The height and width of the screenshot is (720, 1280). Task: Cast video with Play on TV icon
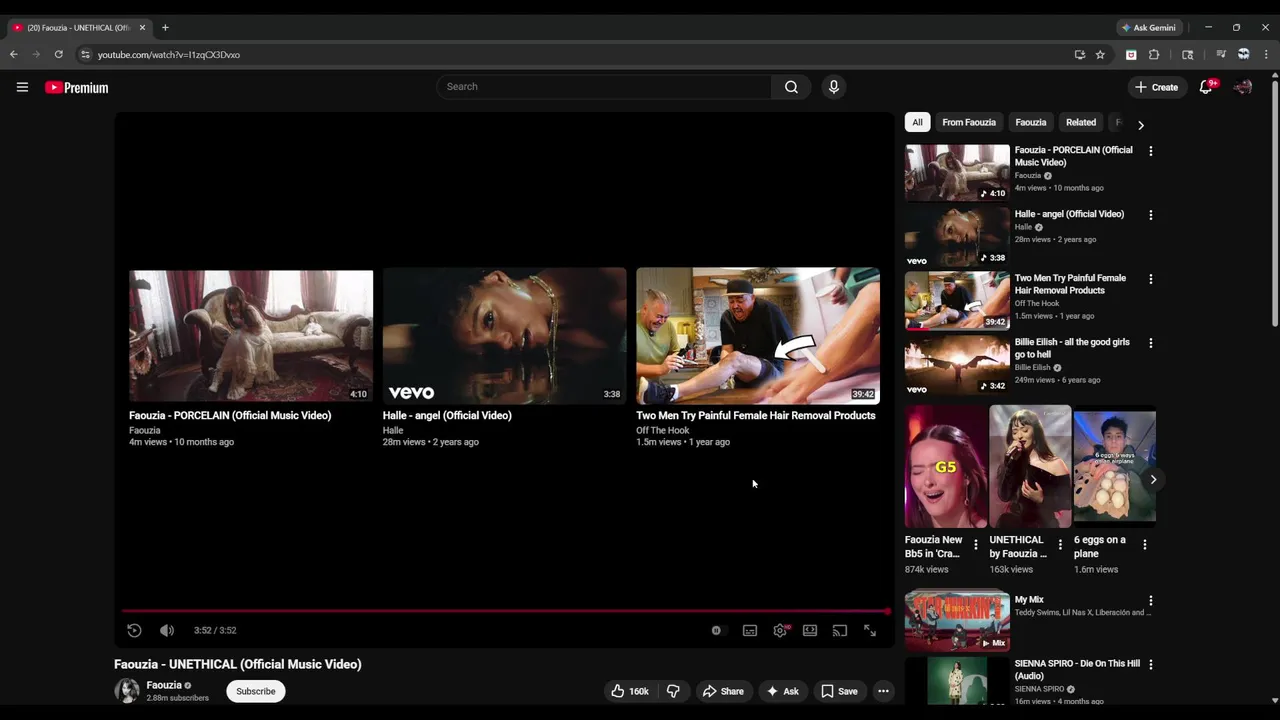coord(840,630)
